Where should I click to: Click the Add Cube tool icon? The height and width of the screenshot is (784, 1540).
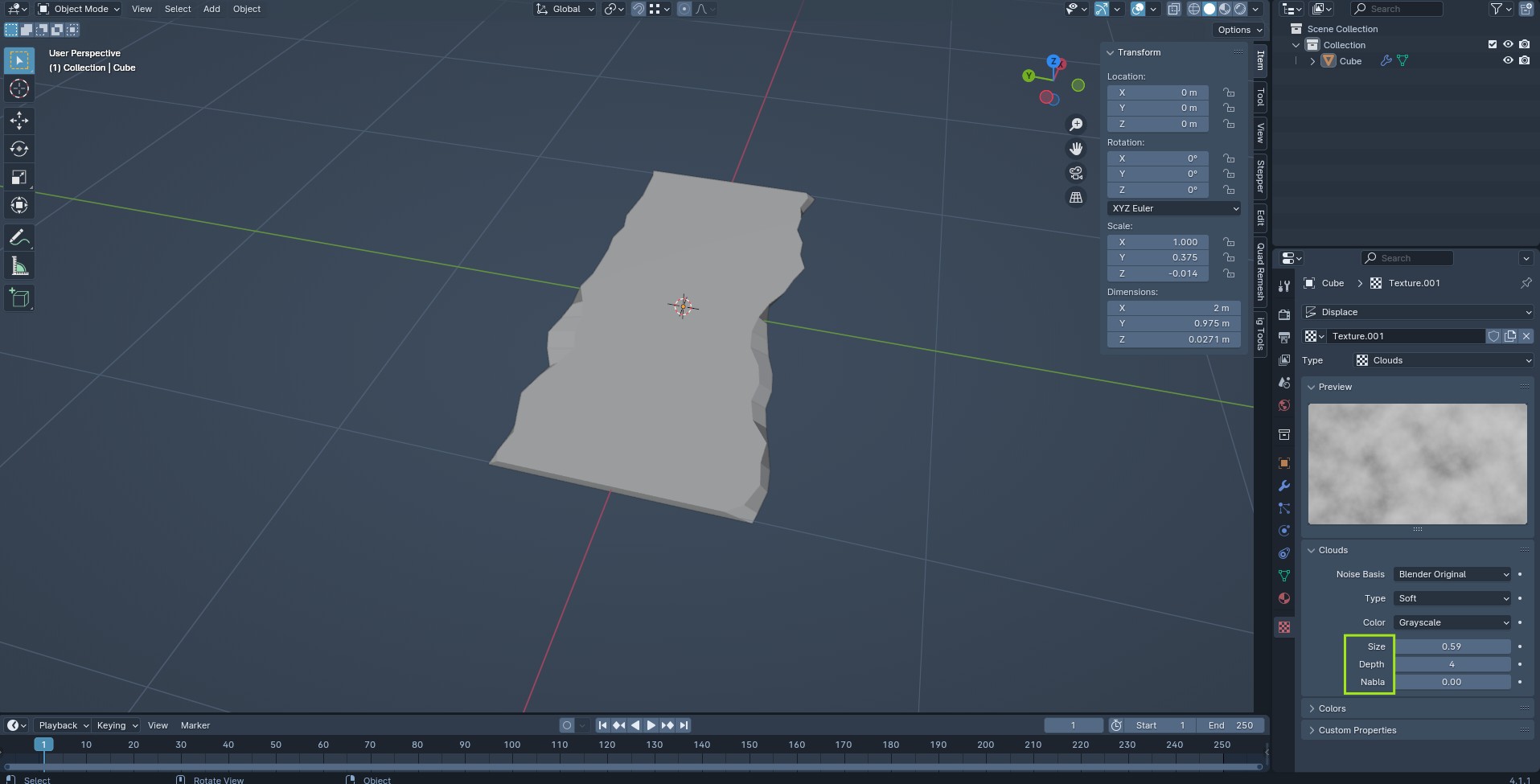click(x=19, y=298)
